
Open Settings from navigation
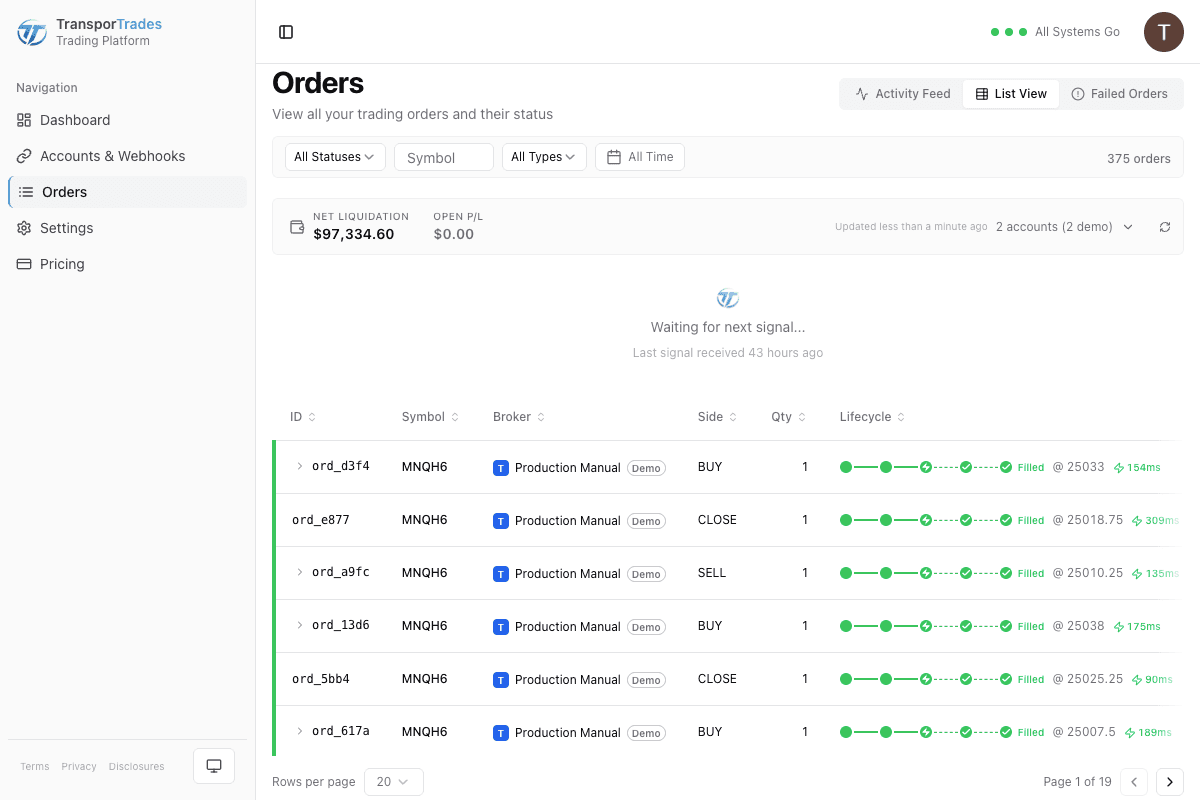127,228
